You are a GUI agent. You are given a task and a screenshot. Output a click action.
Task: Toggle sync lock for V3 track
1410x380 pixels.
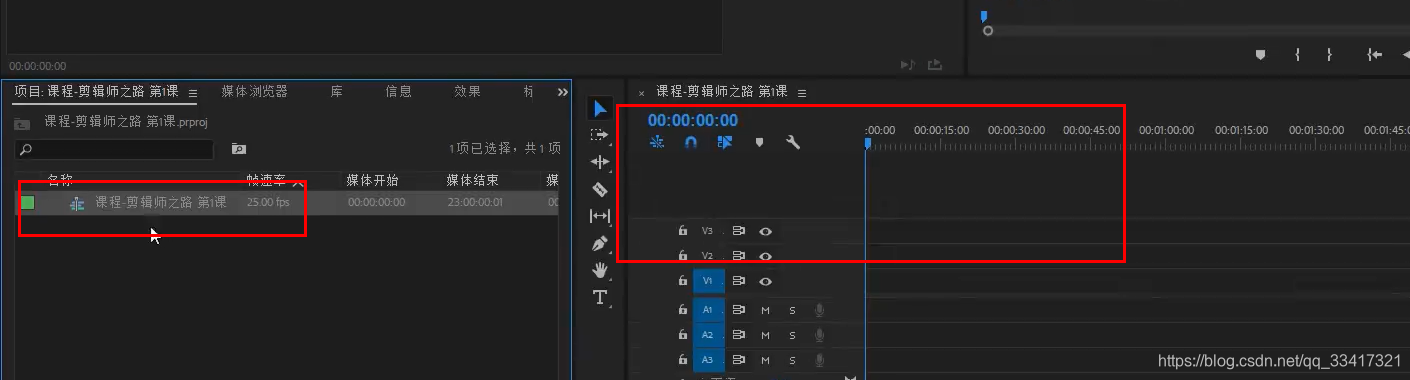coord(739,231)
